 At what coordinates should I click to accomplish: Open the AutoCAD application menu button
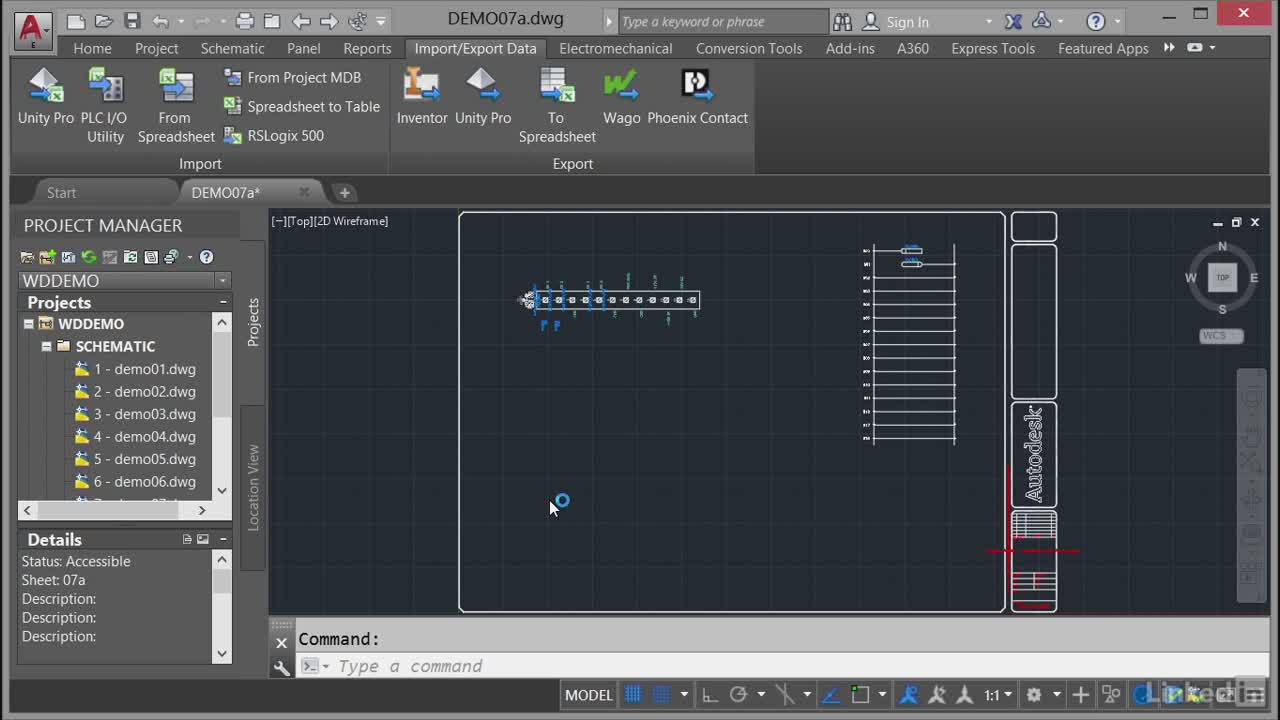32,30
